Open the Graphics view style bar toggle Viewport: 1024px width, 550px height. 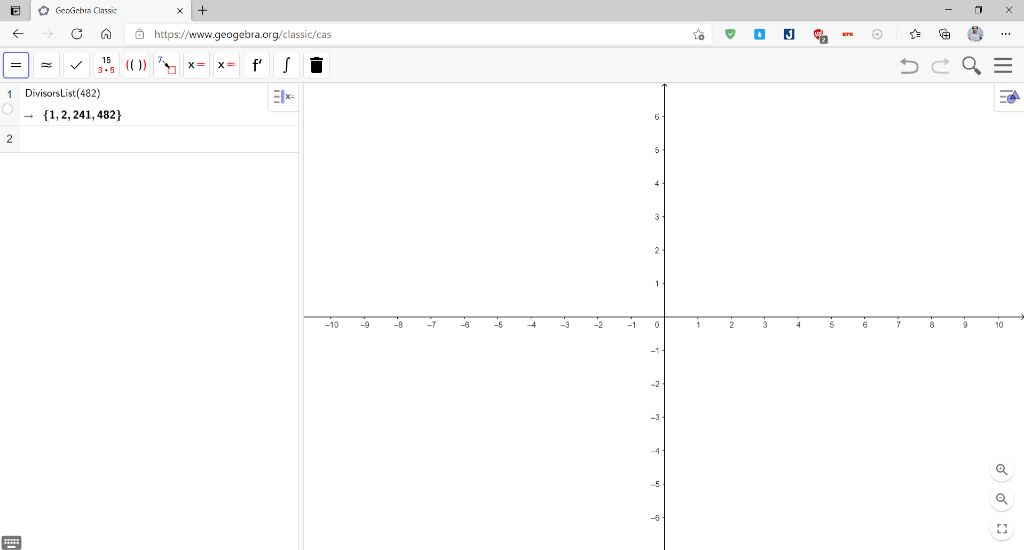(x=1009, y=97)
